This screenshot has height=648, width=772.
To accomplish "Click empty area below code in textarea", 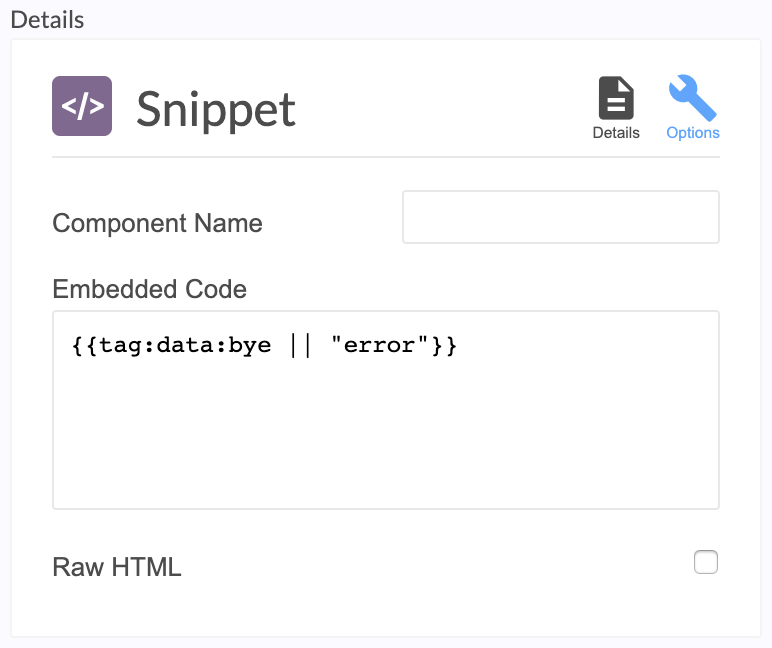I will (386, 433).
